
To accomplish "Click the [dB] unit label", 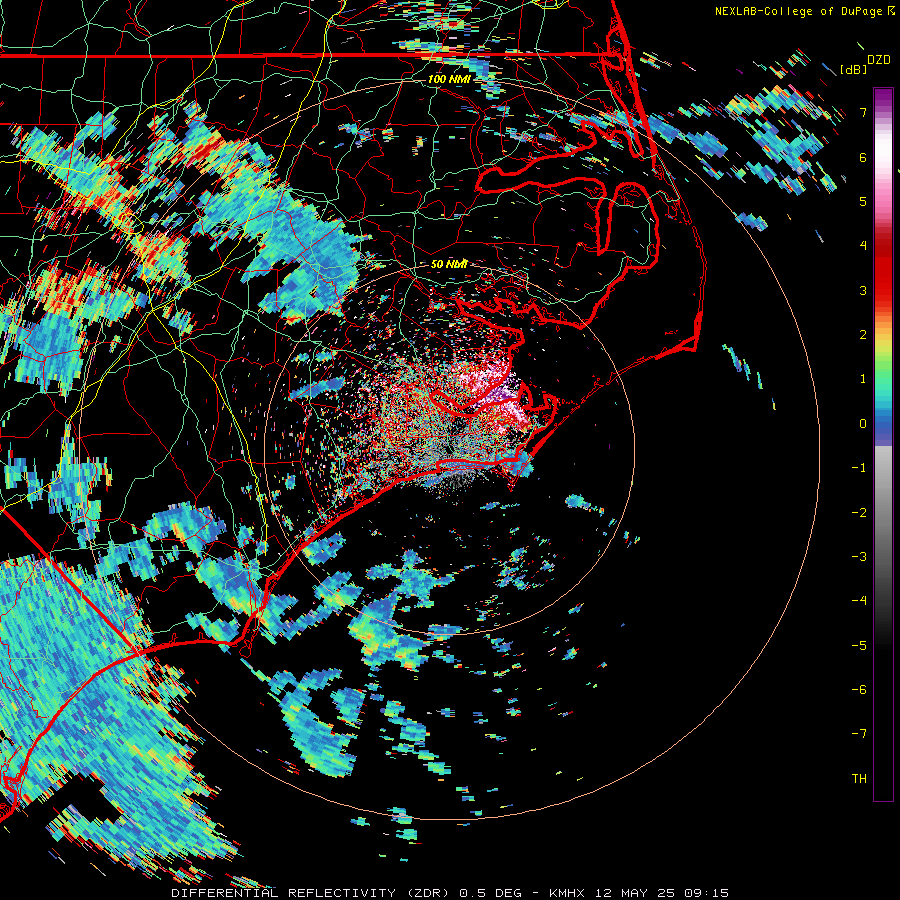I will coord(854,69).
